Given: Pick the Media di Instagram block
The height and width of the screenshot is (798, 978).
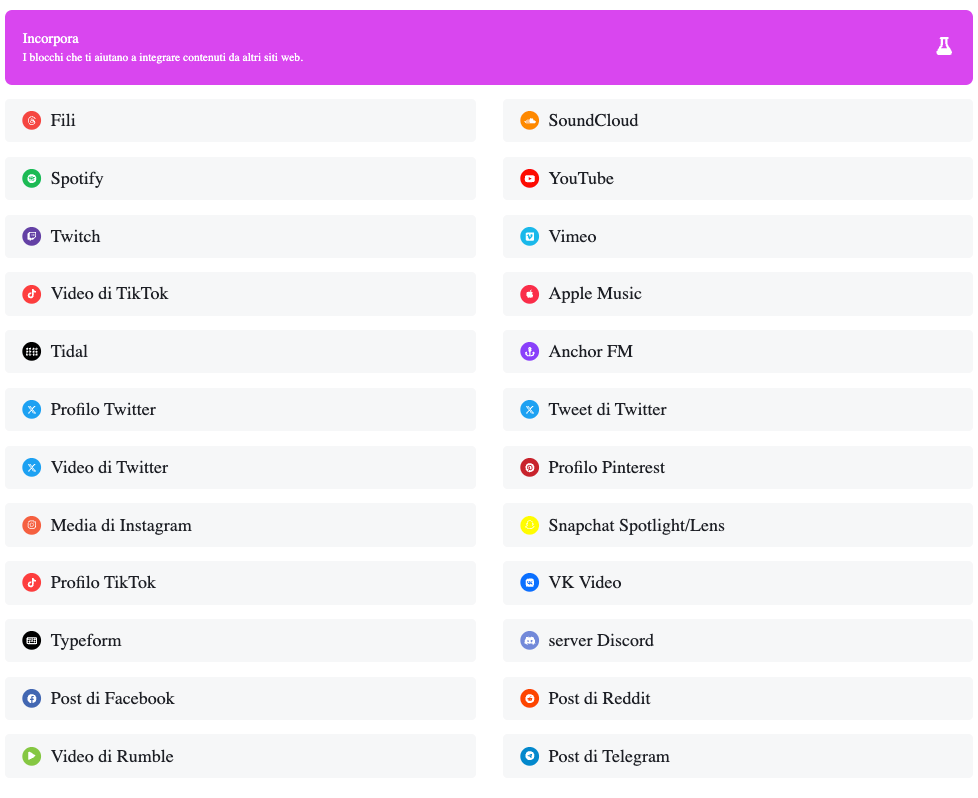Looking at the screenshot, I should (x=240, y=526).
